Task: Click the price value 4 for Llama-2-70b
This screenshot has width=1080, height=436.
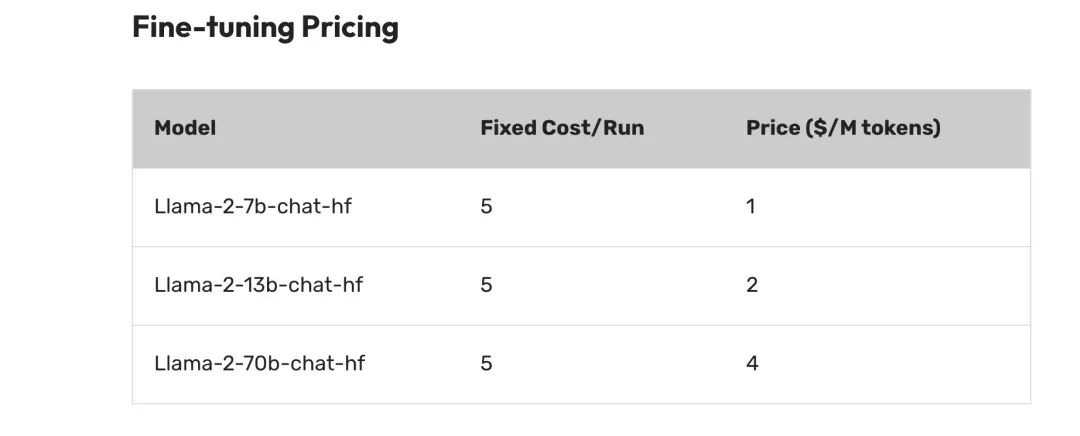Action: click(x=752, y=363)
